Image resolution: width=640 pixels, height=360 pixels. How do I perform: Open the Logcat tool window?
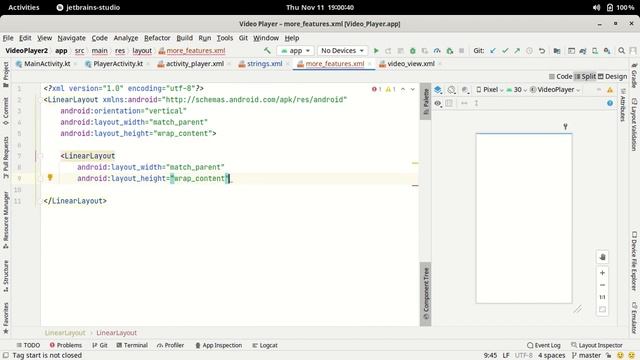(265, 345)
